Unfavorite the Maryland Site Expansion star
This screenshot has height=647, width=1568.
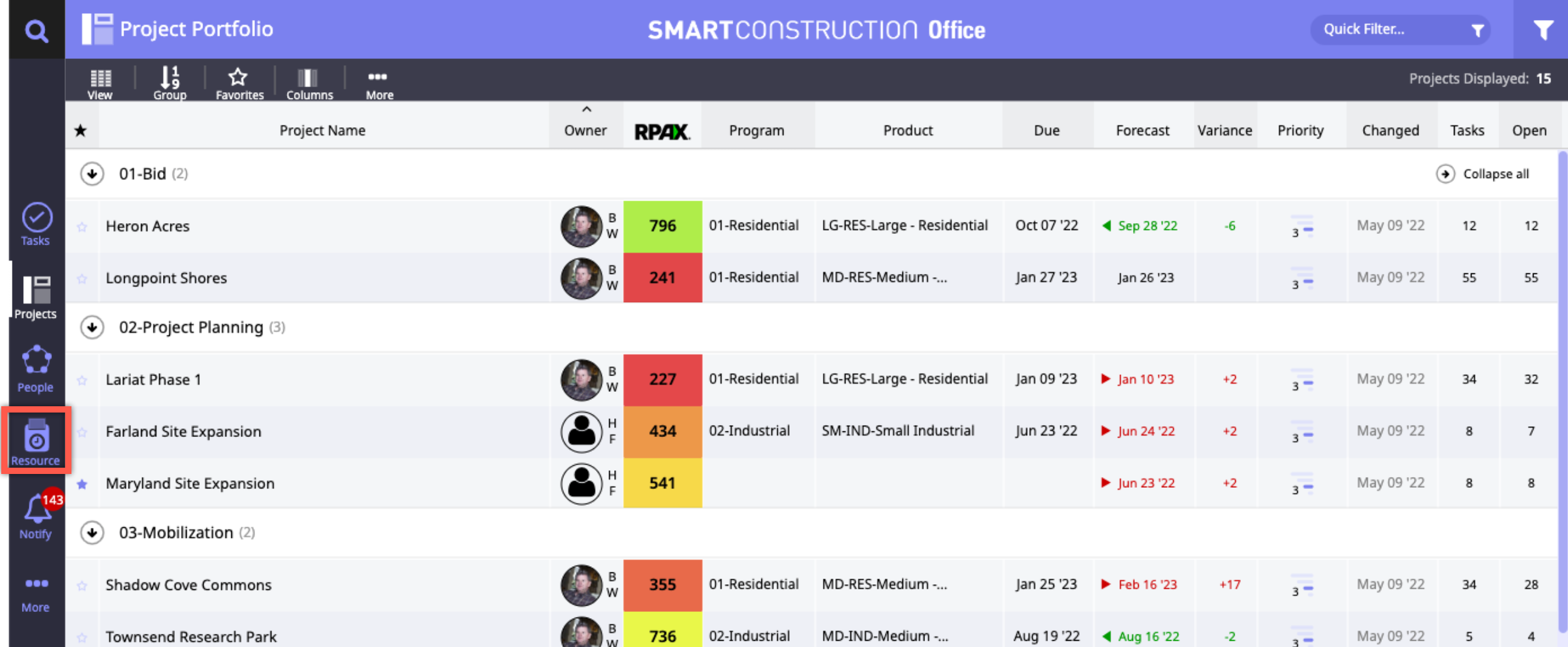82,485
